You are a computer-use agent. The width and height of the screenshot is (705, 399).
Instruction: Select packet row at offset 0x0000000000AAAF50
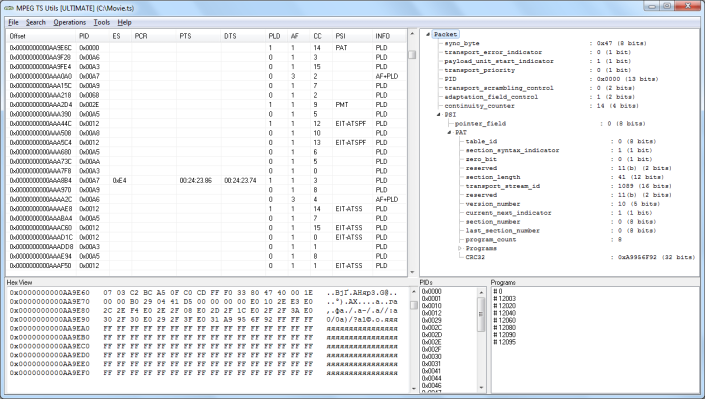(207, 266)
